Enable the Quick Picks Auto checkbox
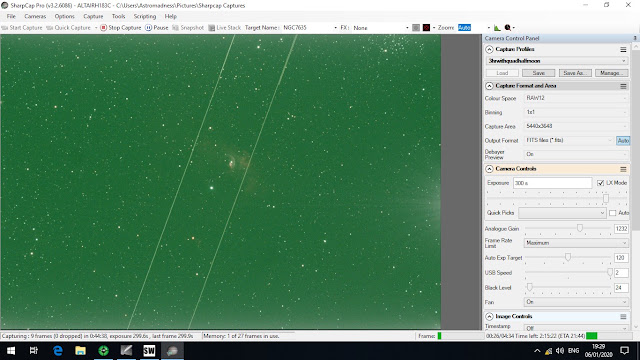This screenshot has width=640, height=360. 612,213
